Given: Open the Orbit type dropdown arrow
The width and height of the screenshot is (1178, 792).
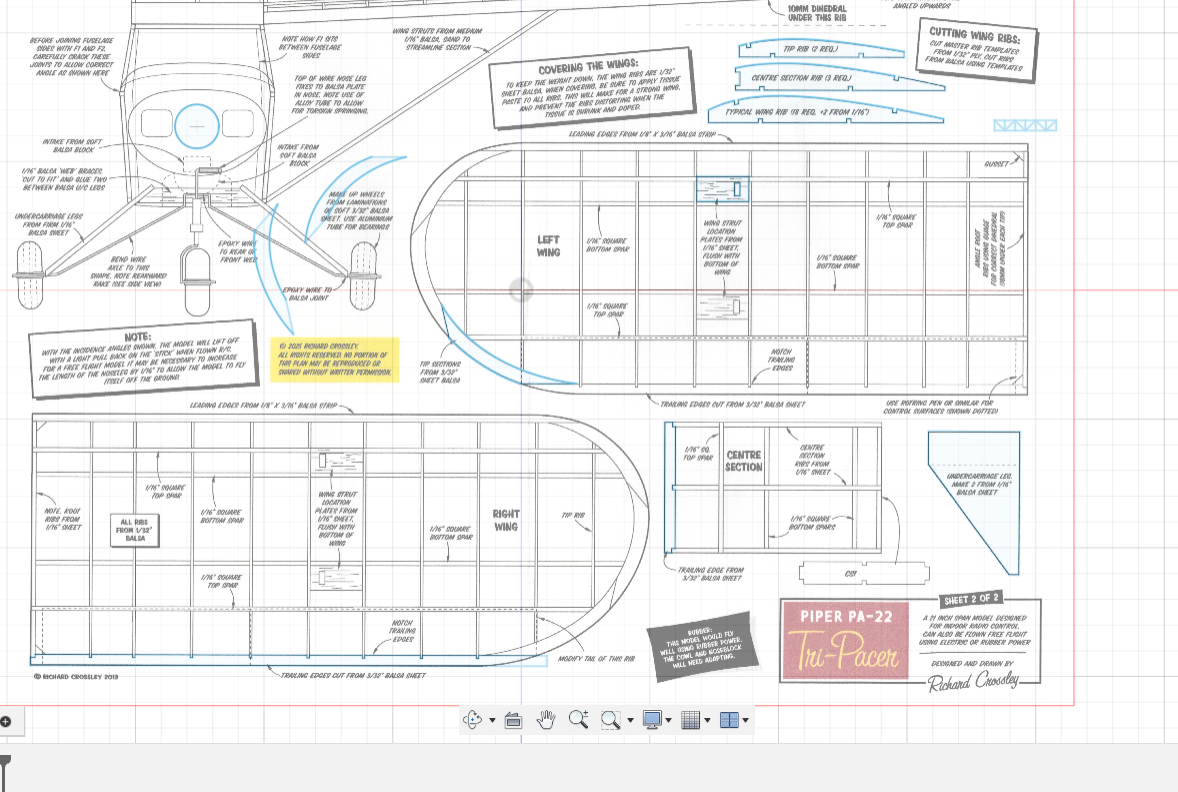Looking at the screenshot, I should 492,721.
